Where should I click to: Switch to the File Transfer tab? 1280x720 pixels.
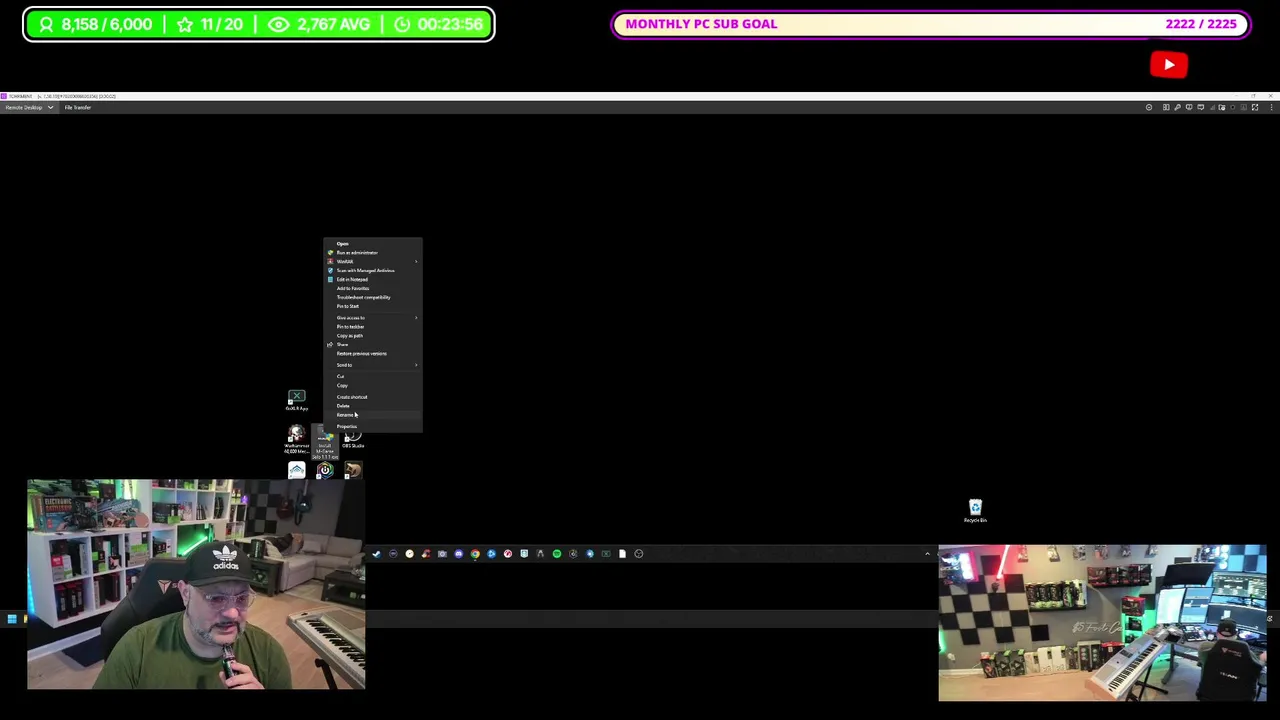tap(78, 107)
